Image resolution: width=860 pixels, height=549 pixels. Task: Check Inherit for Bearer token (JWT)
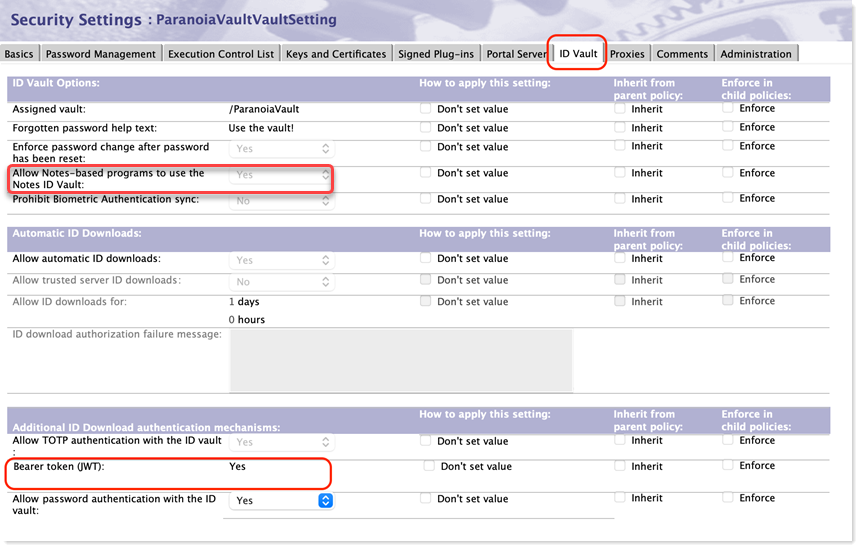[x=620, y=466]
